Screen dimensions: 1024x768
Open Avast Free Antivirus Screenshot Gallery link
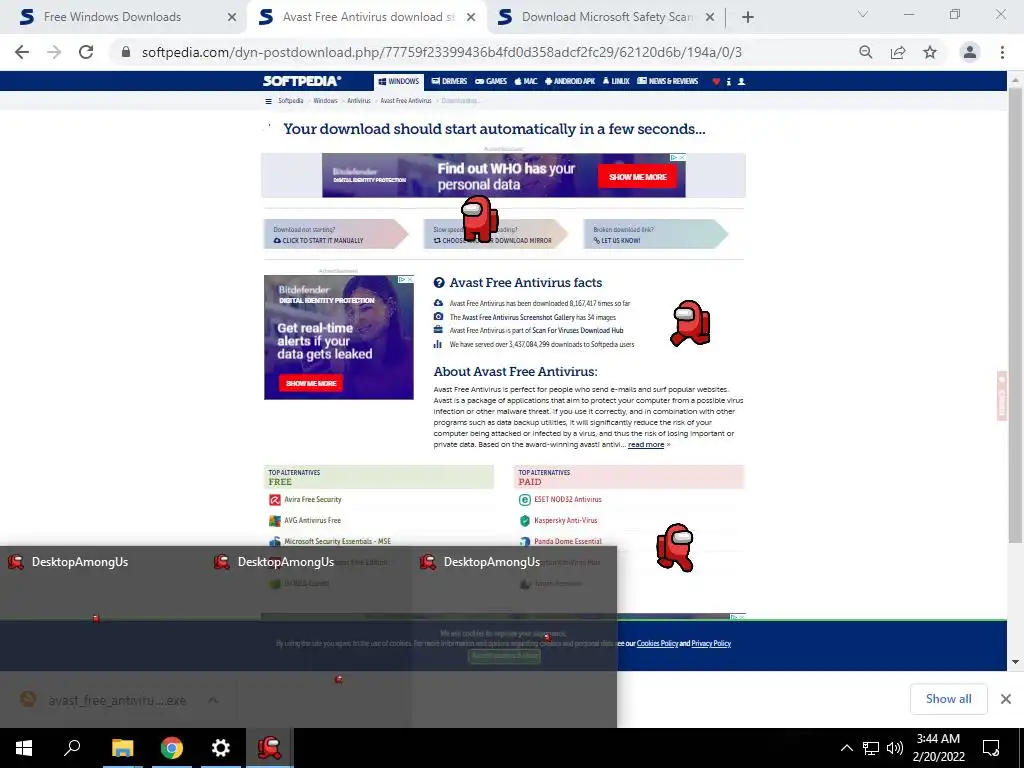point(519,317)
